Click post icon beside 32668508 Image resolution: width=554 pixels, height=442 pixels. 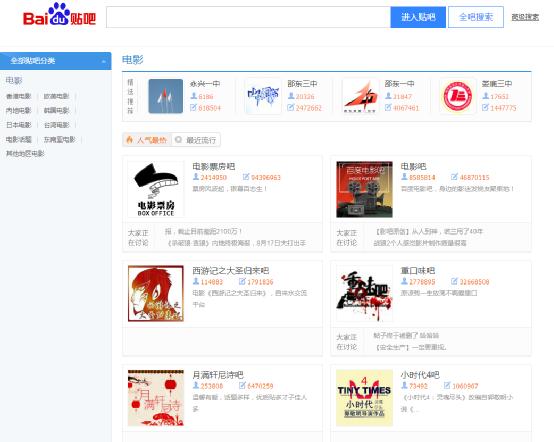454,281
